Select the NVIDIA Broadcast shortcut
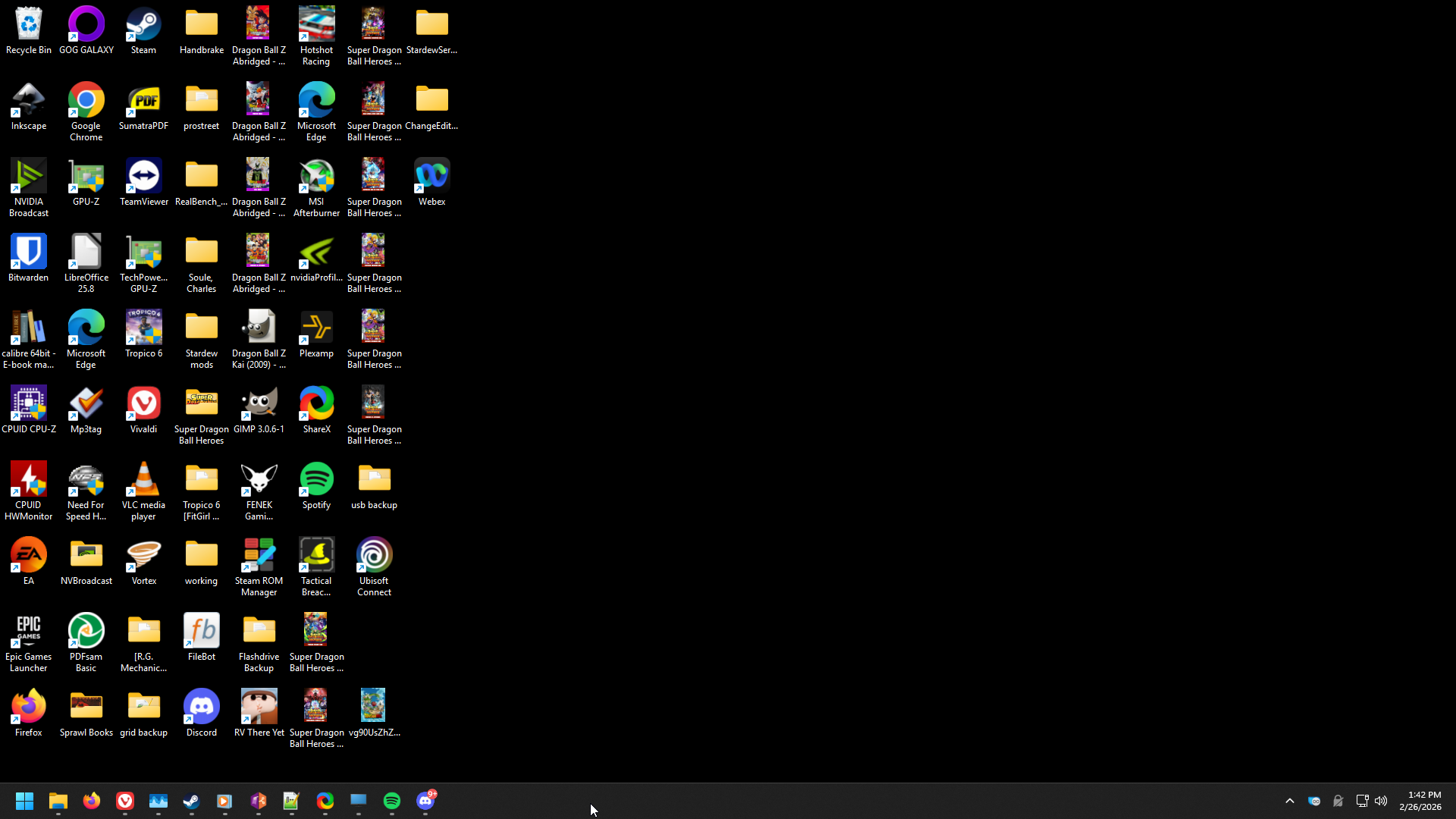Viewport: 1456px width, 819px height. point(29,188)
